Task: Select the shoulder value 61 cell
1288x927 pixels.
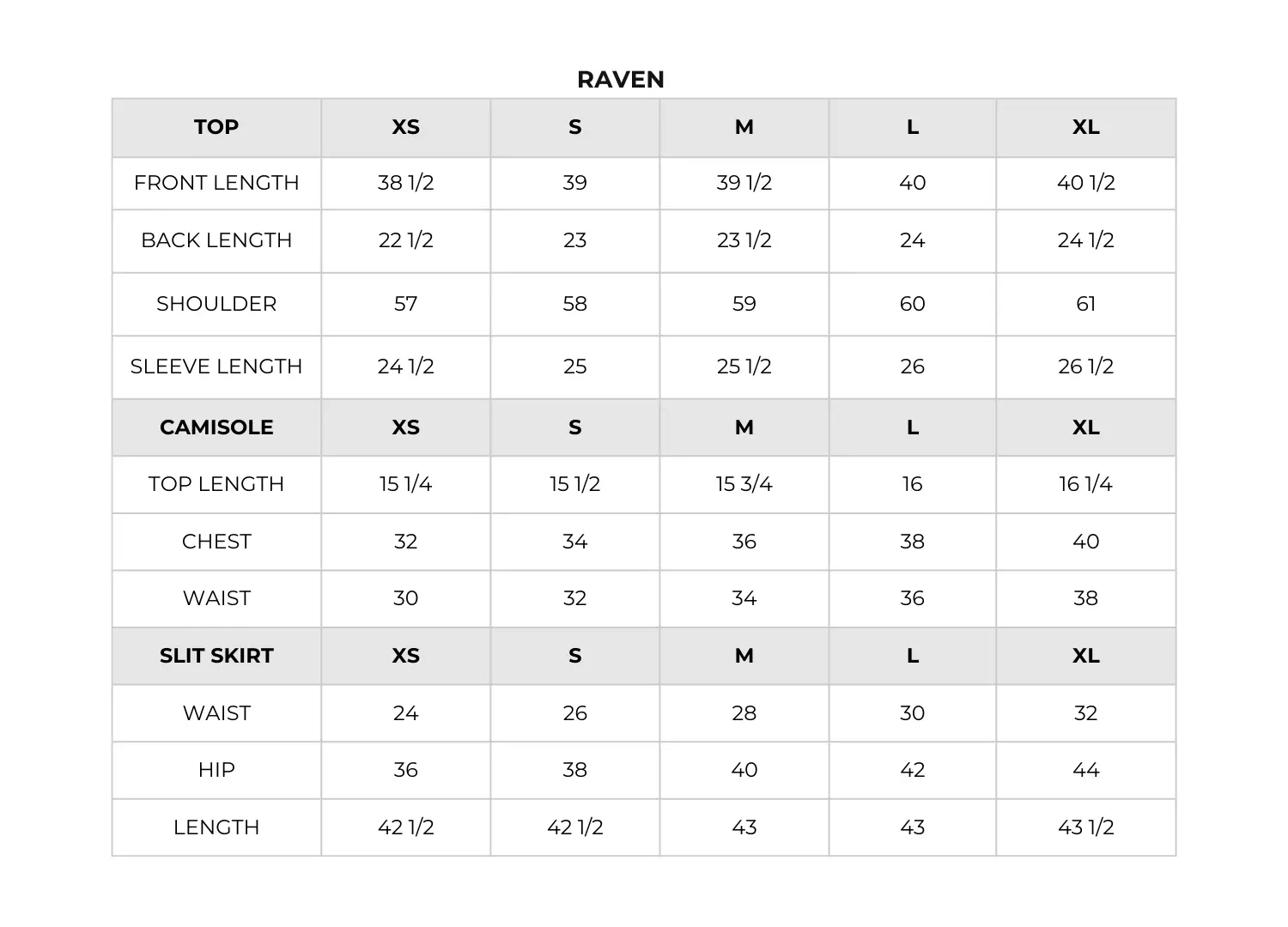Action: click(x=1085, y=304)
